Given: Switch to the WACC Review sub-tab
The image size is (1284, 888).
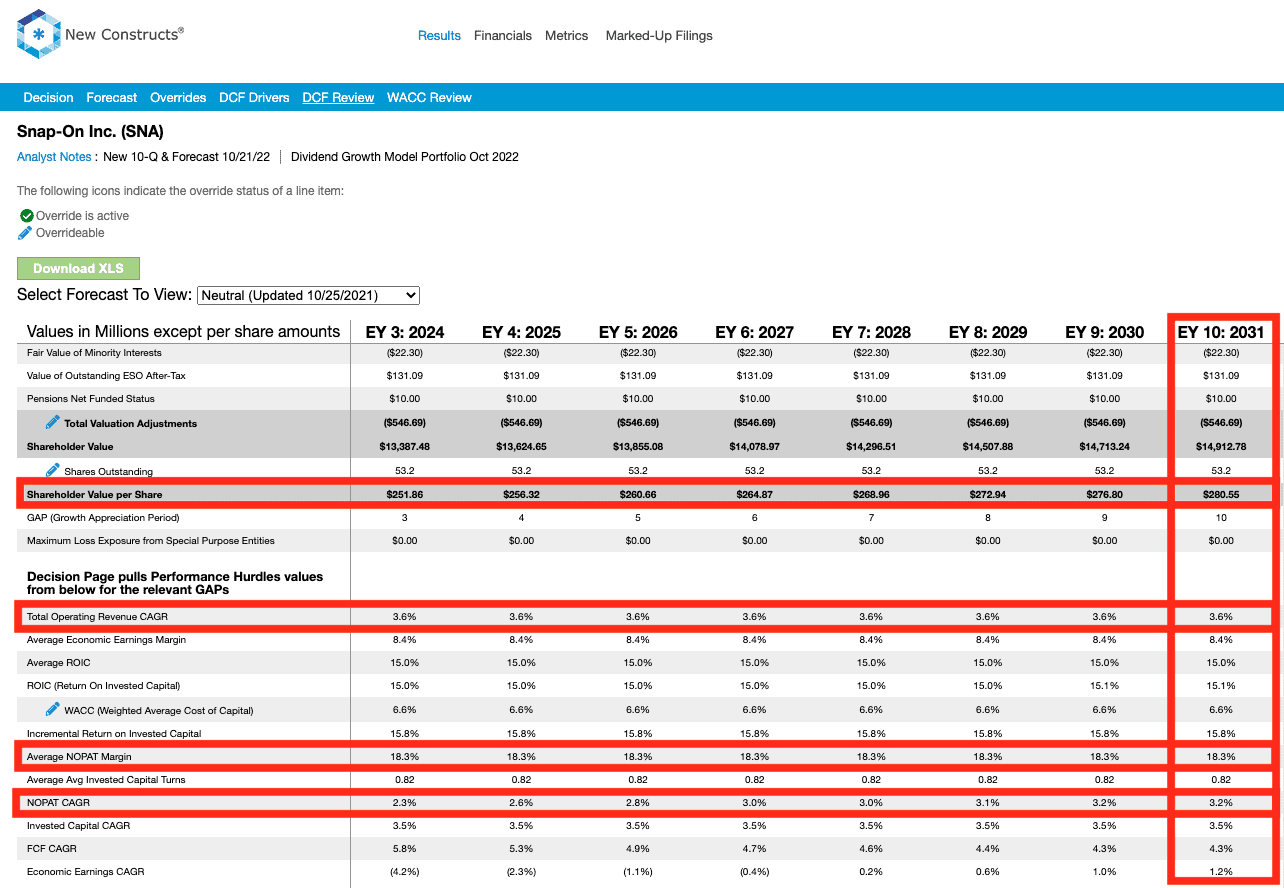Looking at the screenshot, I should [429, 98].
